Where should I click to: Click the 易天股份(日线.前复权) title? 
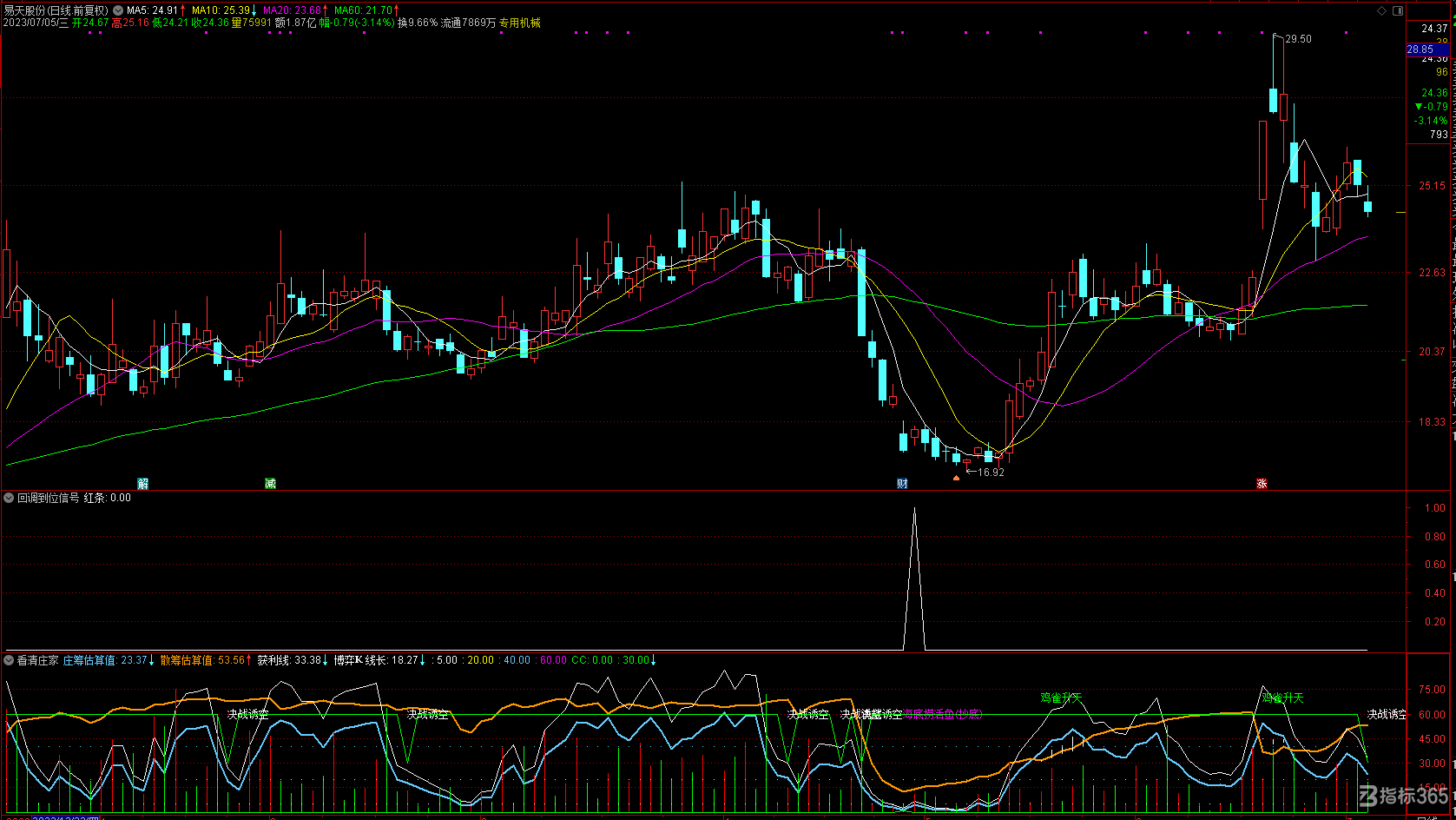(x=56, y=10)
